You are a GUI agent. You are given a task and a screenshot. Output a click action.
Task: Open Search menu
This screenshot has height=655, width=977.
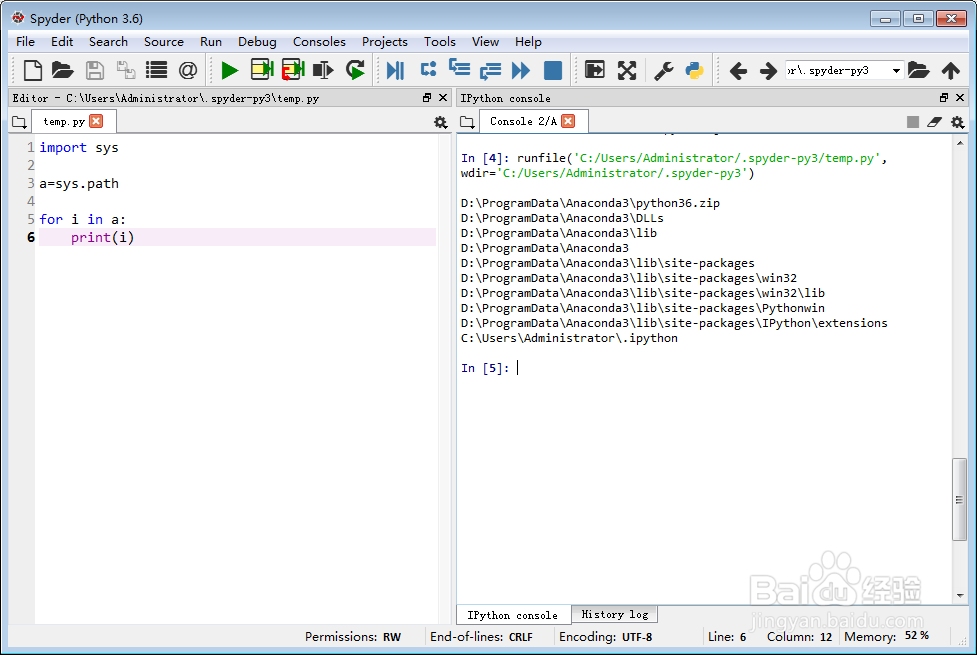coord(108,42)
